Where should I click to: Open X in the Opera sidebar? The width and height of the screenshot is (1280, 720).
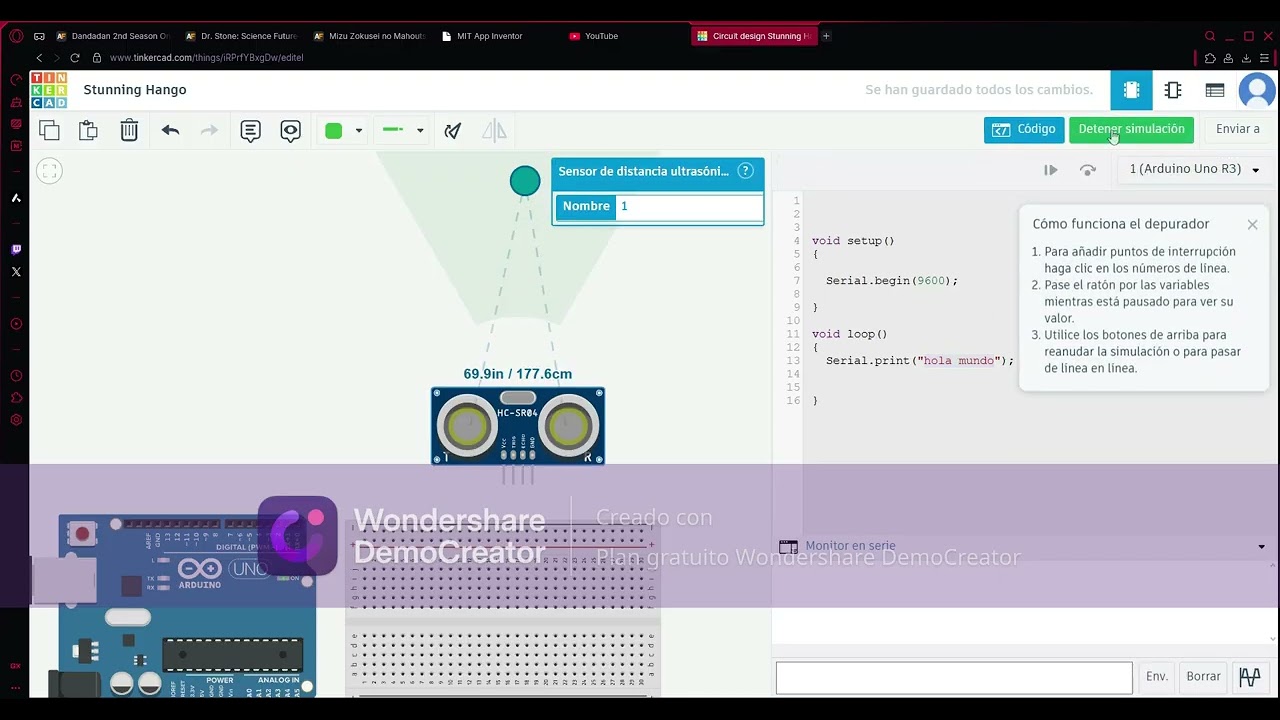pos(16,272)
